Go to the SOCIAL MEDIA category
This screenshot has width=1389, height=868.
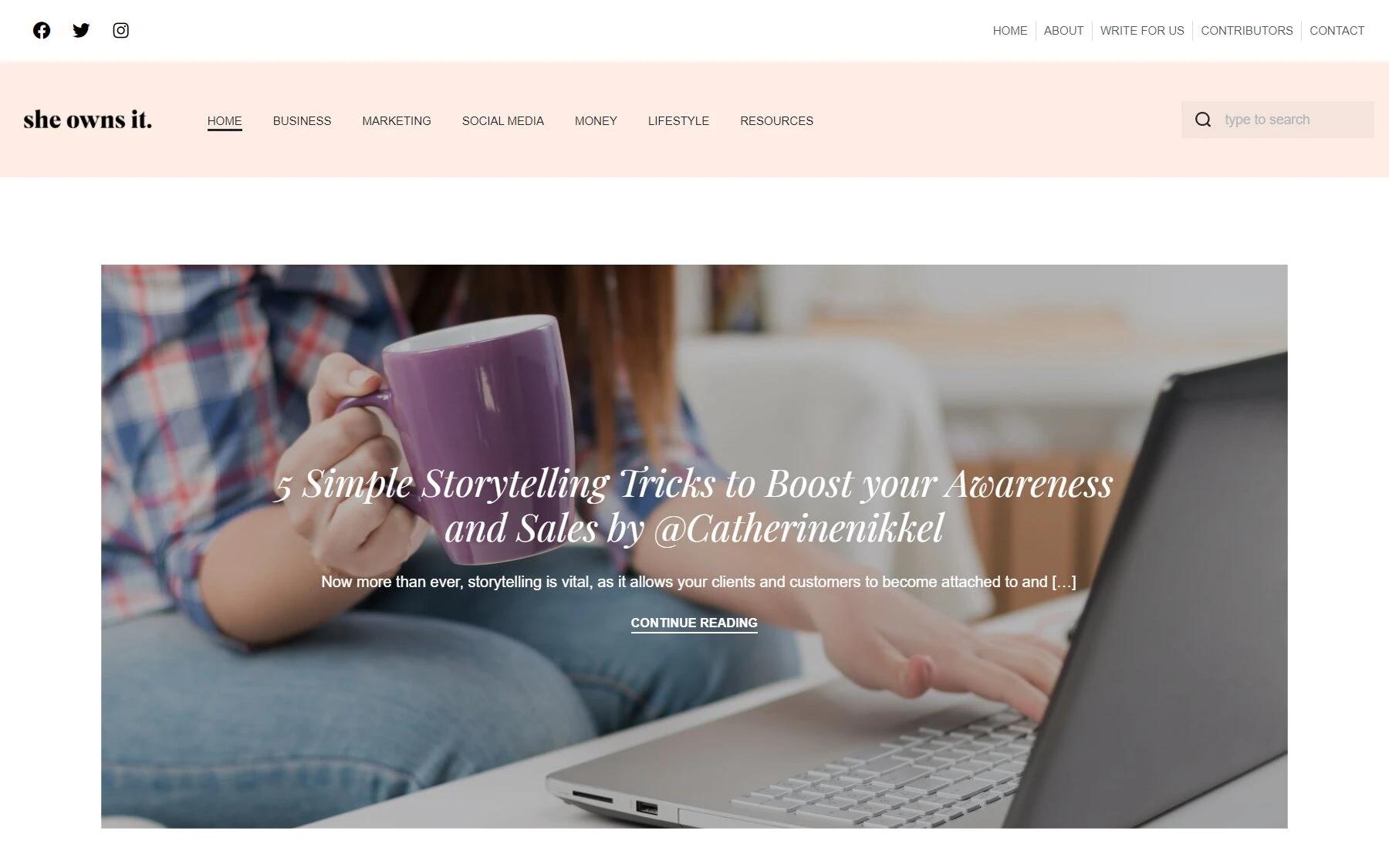pos(503,121)
